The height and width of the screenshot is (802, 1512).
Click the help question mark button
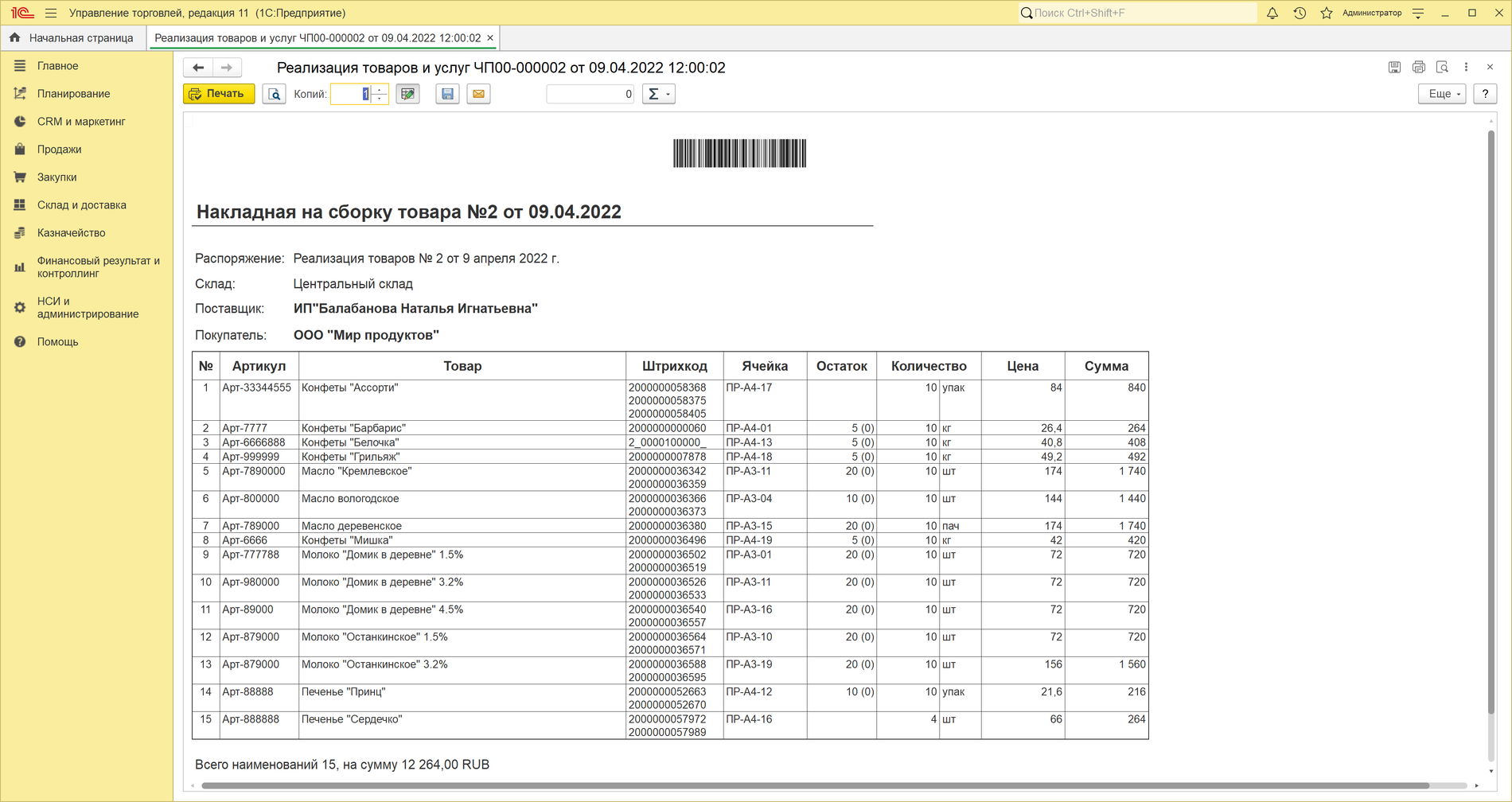(x=1485, y=94)
